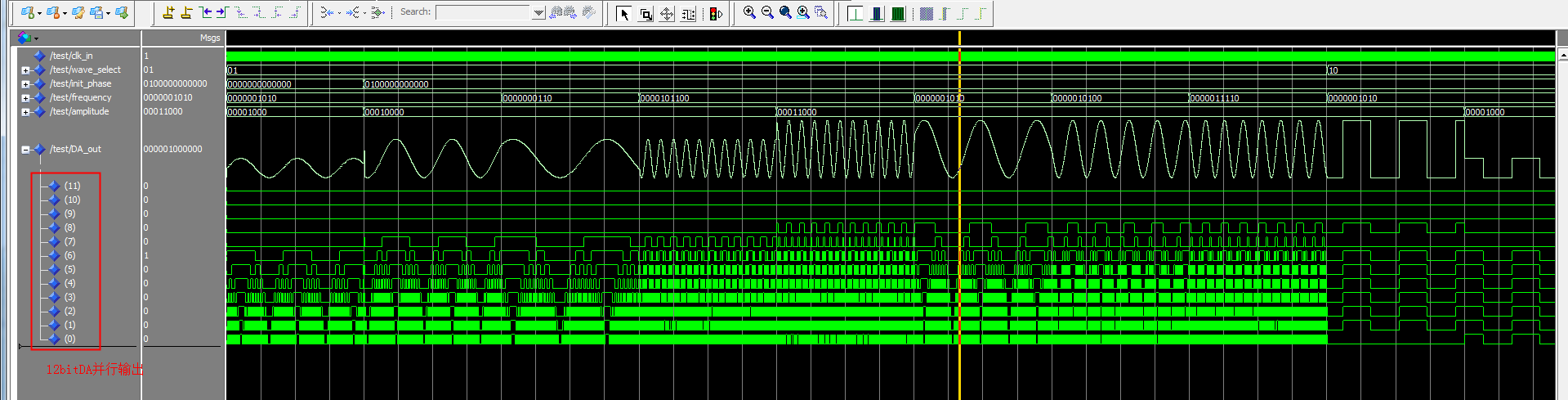Image resolution: width=1568 pixels, height=400 pixels.
Task: Collapse the /test/DA_out signal bus
Action: point(25,150)
